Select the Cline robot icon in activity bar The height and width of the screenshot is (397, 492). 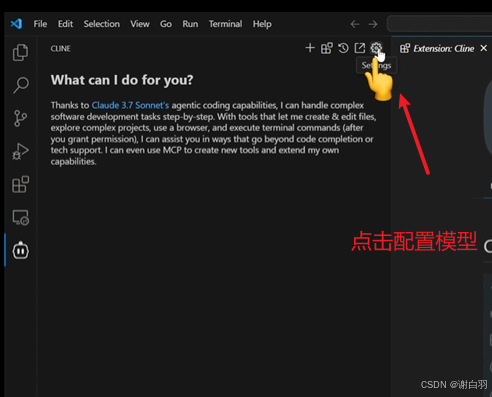click(x=21, y=250)
